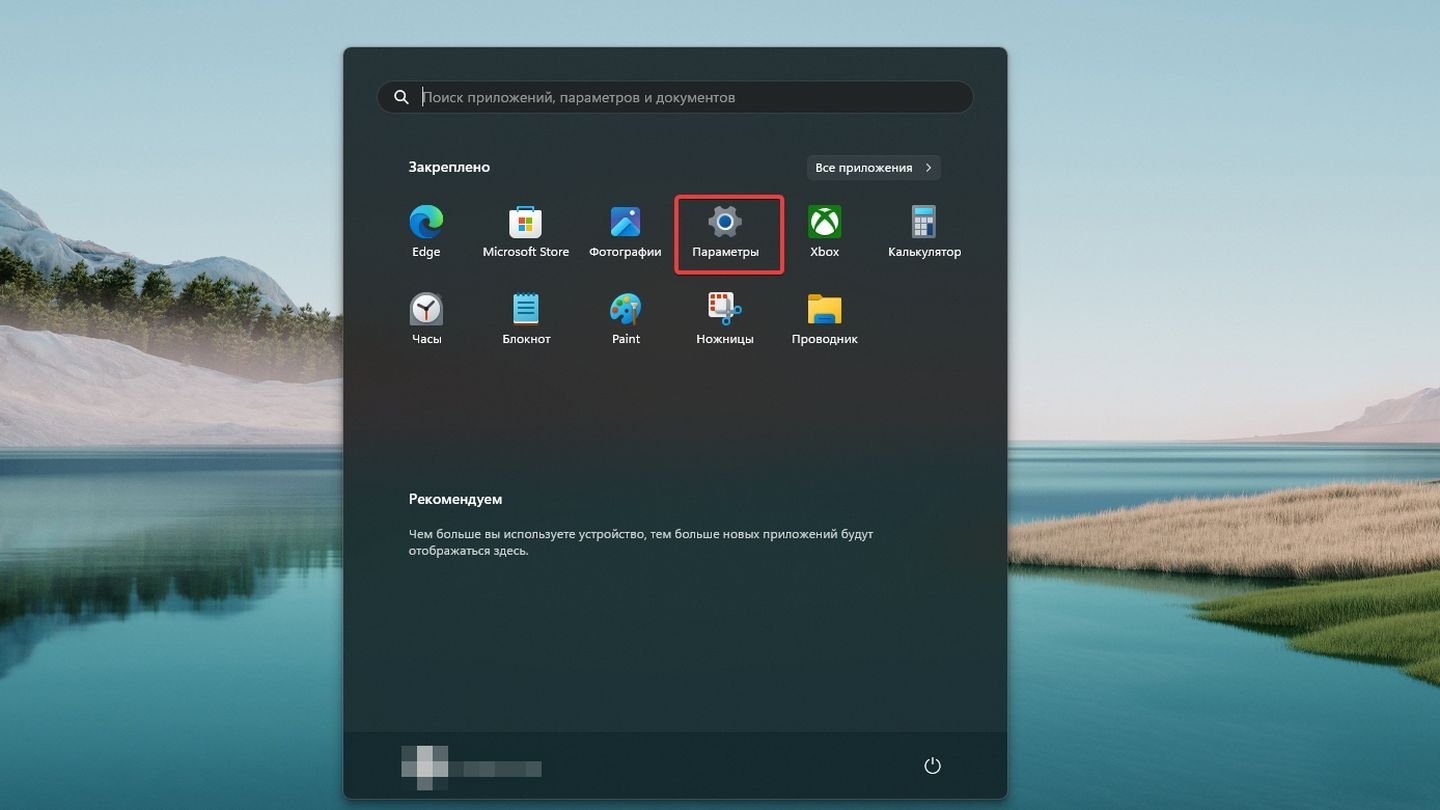The width and height of the screenshot is (1440, 810).
Task: Launch the Ножницы snipping tool
Action: click(725, 320)
